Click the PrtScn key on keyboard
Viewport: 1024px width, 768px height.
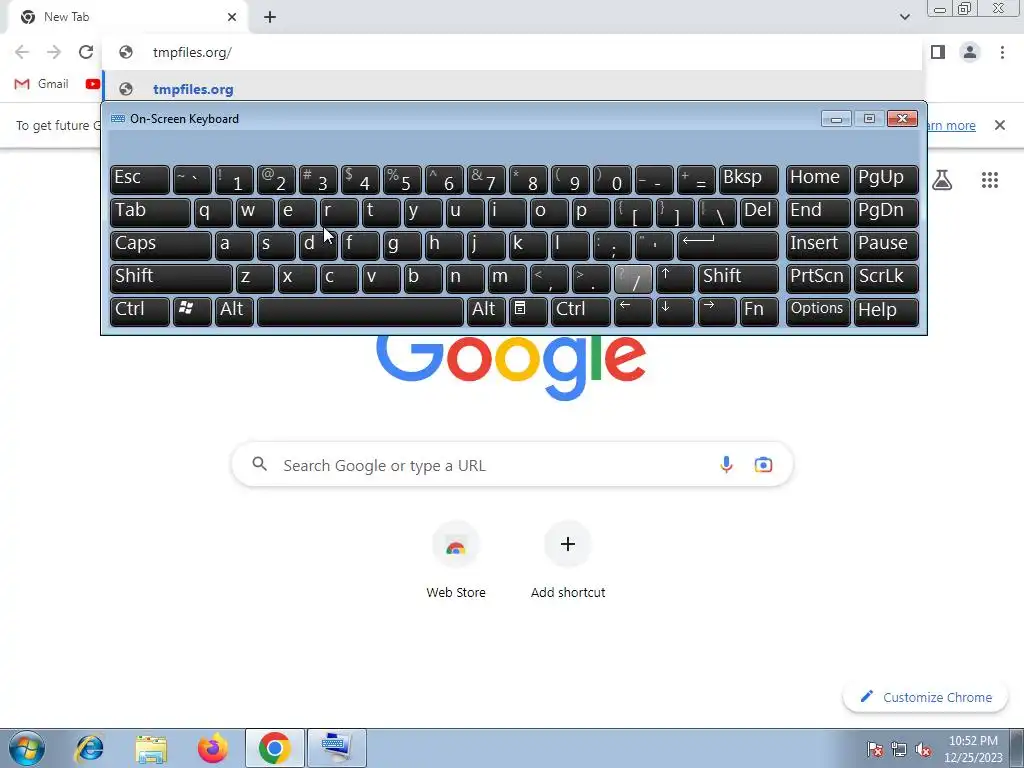click(x=818, y=279)
